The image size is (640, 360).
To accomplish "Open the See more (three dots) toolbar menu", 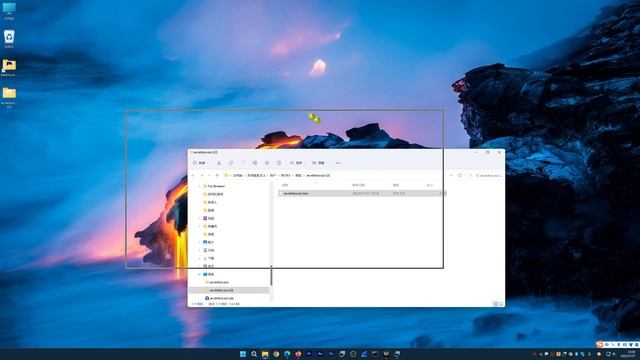I will tap(338, 163).
